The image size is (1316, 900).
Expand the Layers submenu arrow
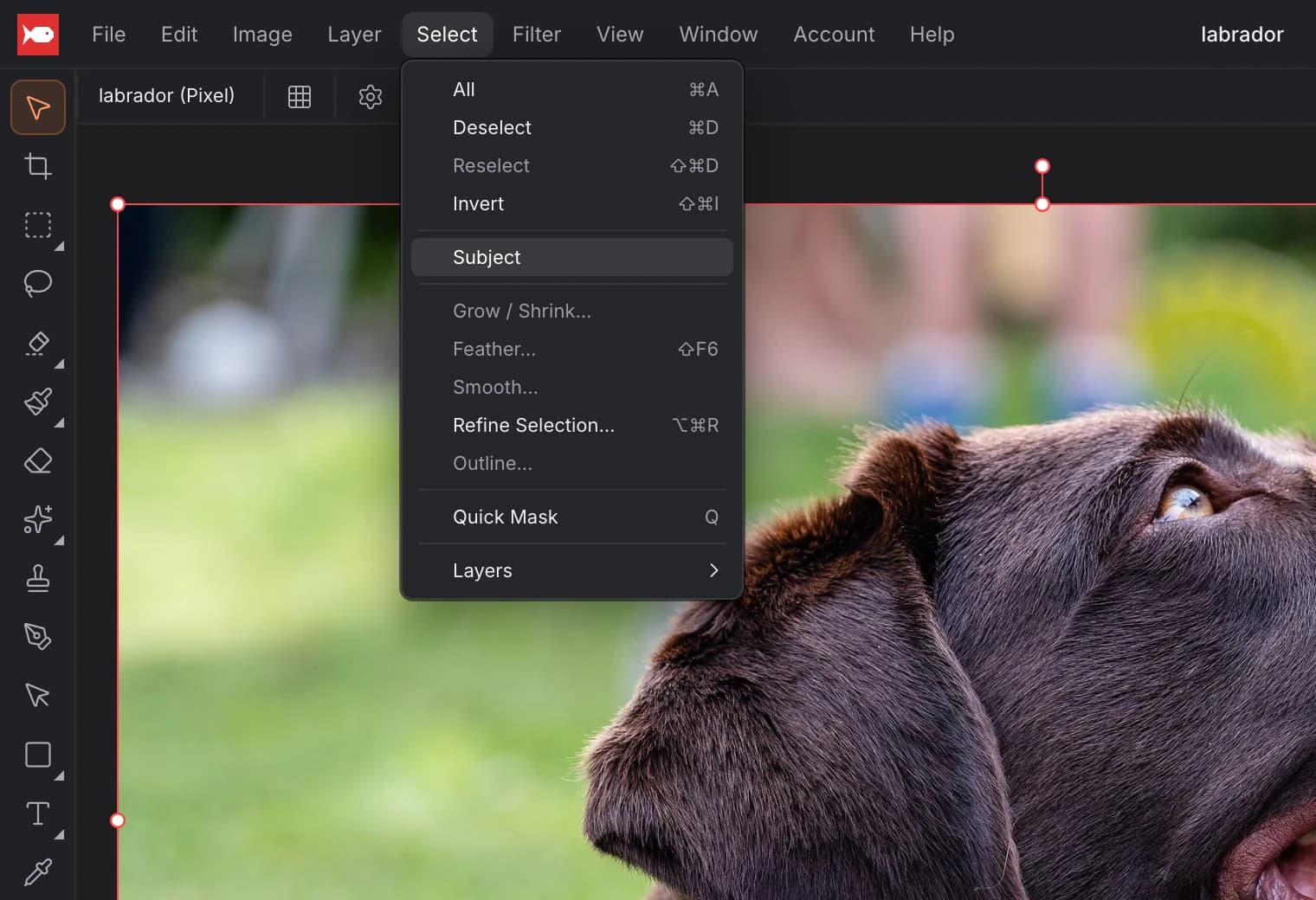pos(713,570)
